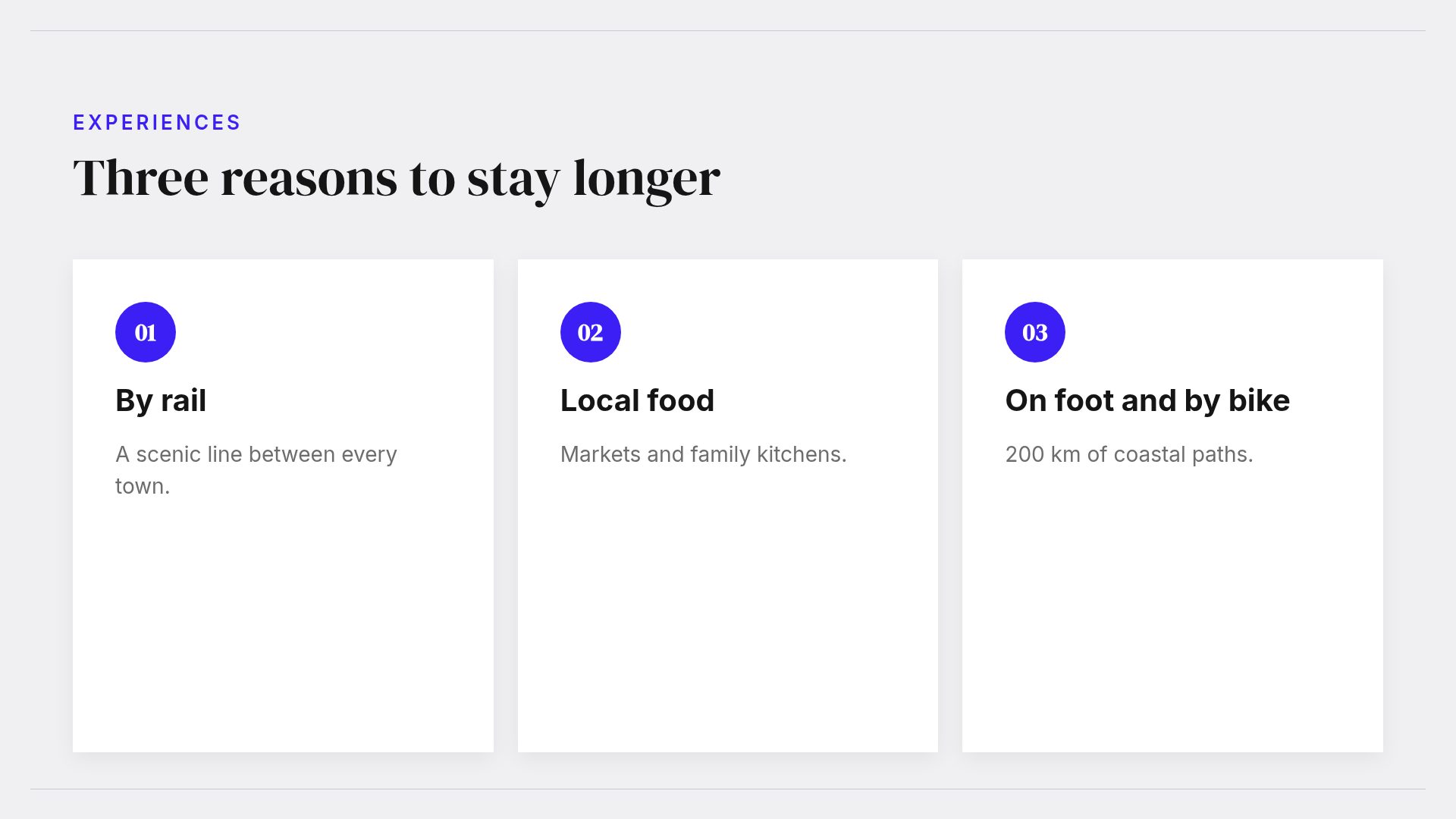1456x819 pixels.
Task: Click the Three reasons to stay longer title
Action: pyautogui.click(x=397, y=179)
